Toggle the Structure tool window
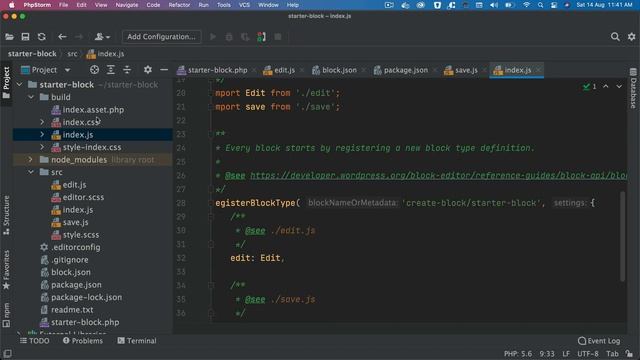Image resolution: width=640 pixels, height=360 pixels. [6, 215]
